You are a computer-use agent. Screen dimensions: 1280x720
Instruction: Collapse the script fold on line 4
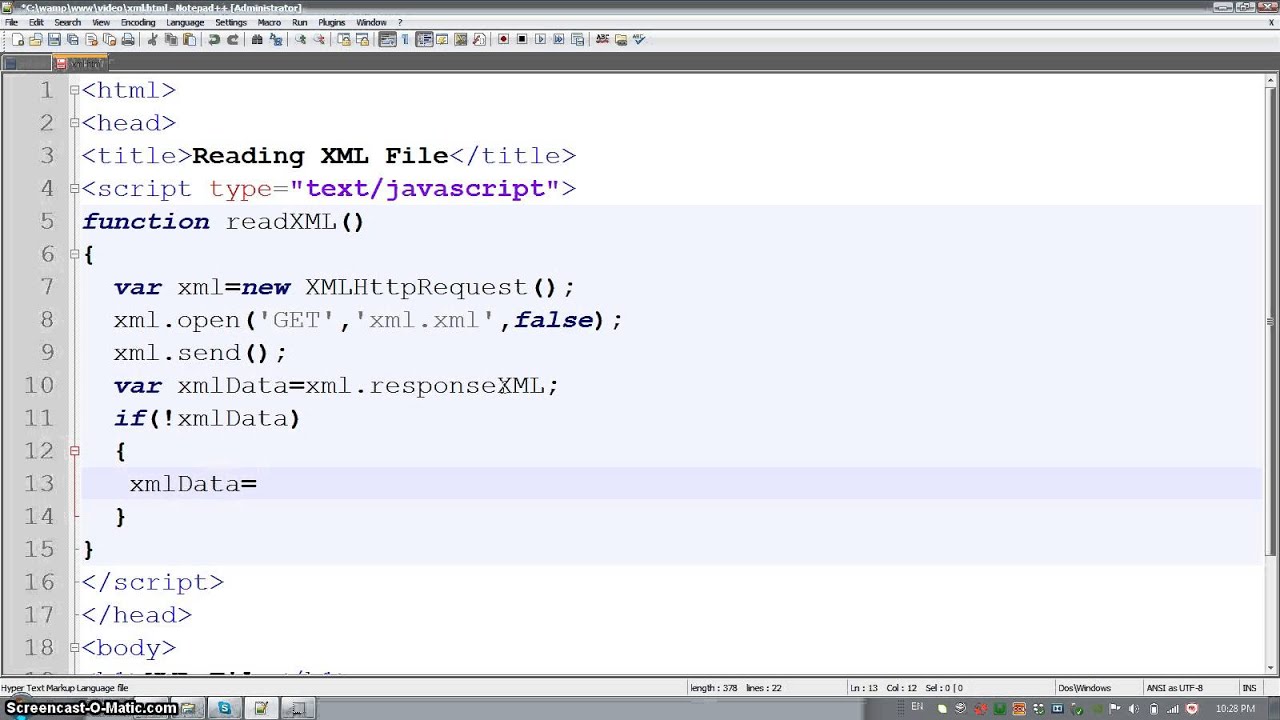(74, 189)
